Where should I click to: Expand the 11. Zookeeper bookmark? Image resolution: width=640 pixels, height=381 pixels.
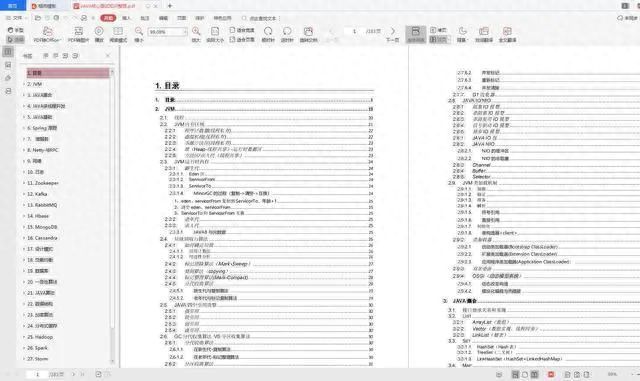[24, 183]
